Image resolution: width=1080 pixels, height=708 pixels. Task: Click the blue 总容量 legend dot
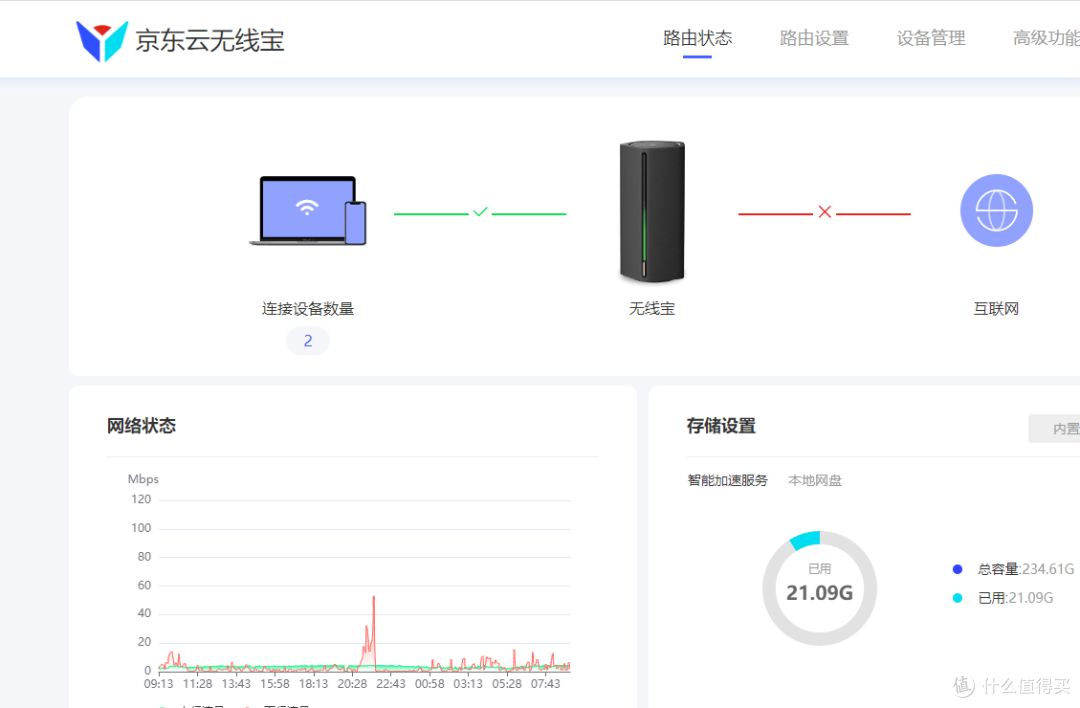[957, 569]
